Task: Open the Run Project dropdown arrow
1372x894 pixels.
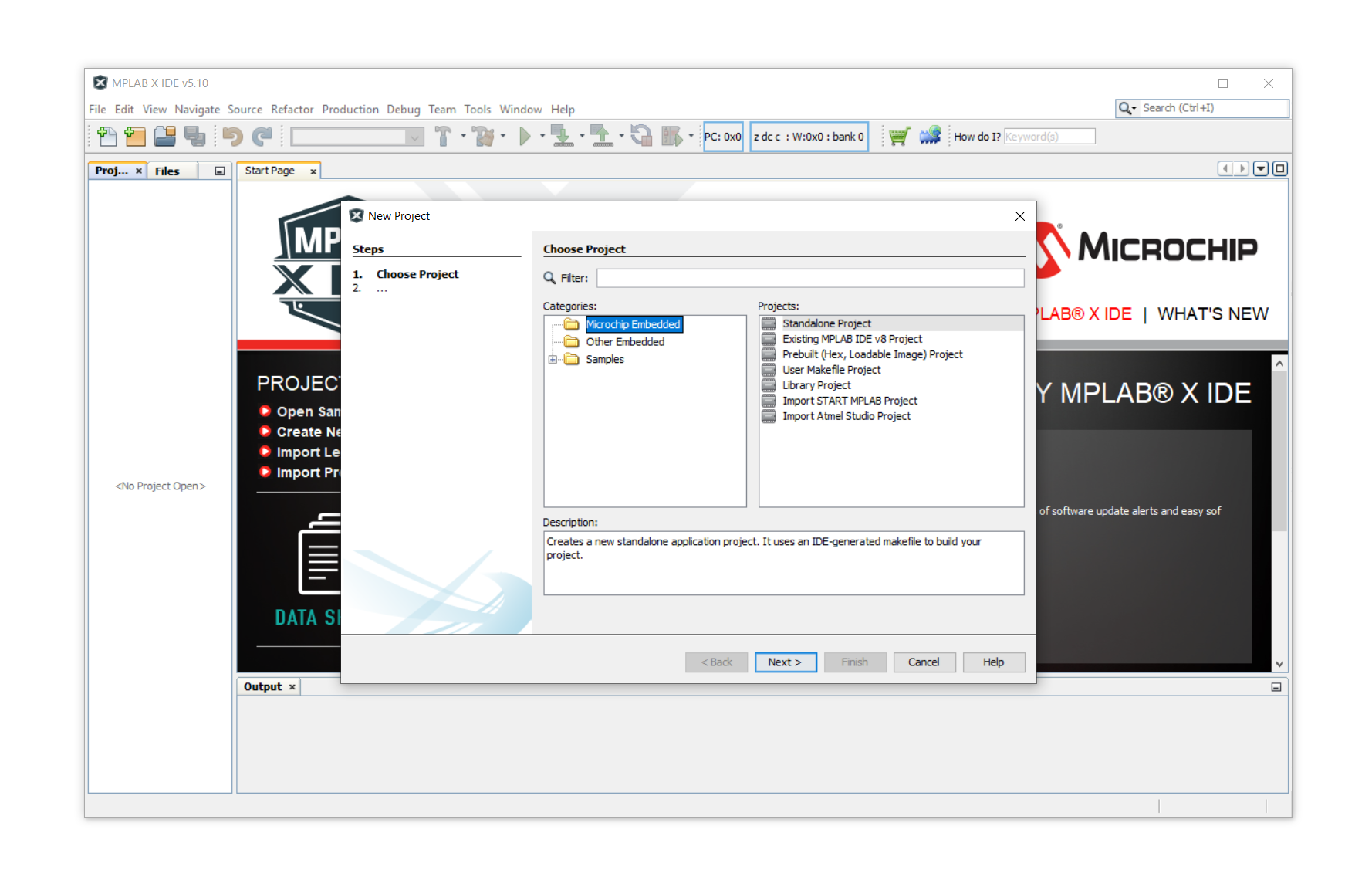Action: pyautogui.click(x=542, y=137)
